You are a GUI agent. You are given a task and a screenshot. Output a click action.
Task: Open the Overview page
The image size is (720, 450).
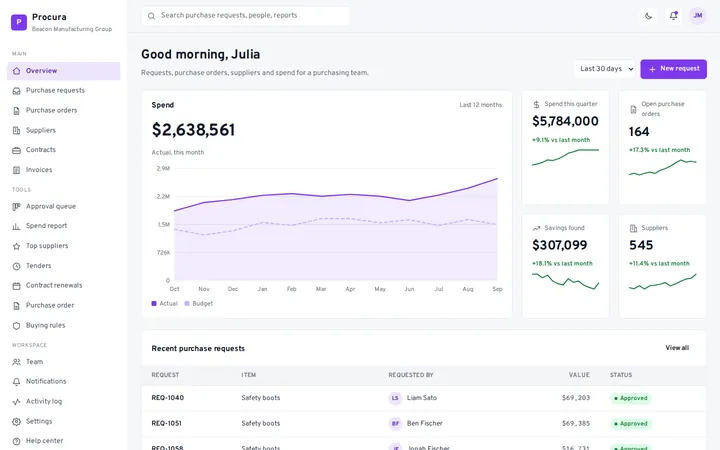(64, 71)
